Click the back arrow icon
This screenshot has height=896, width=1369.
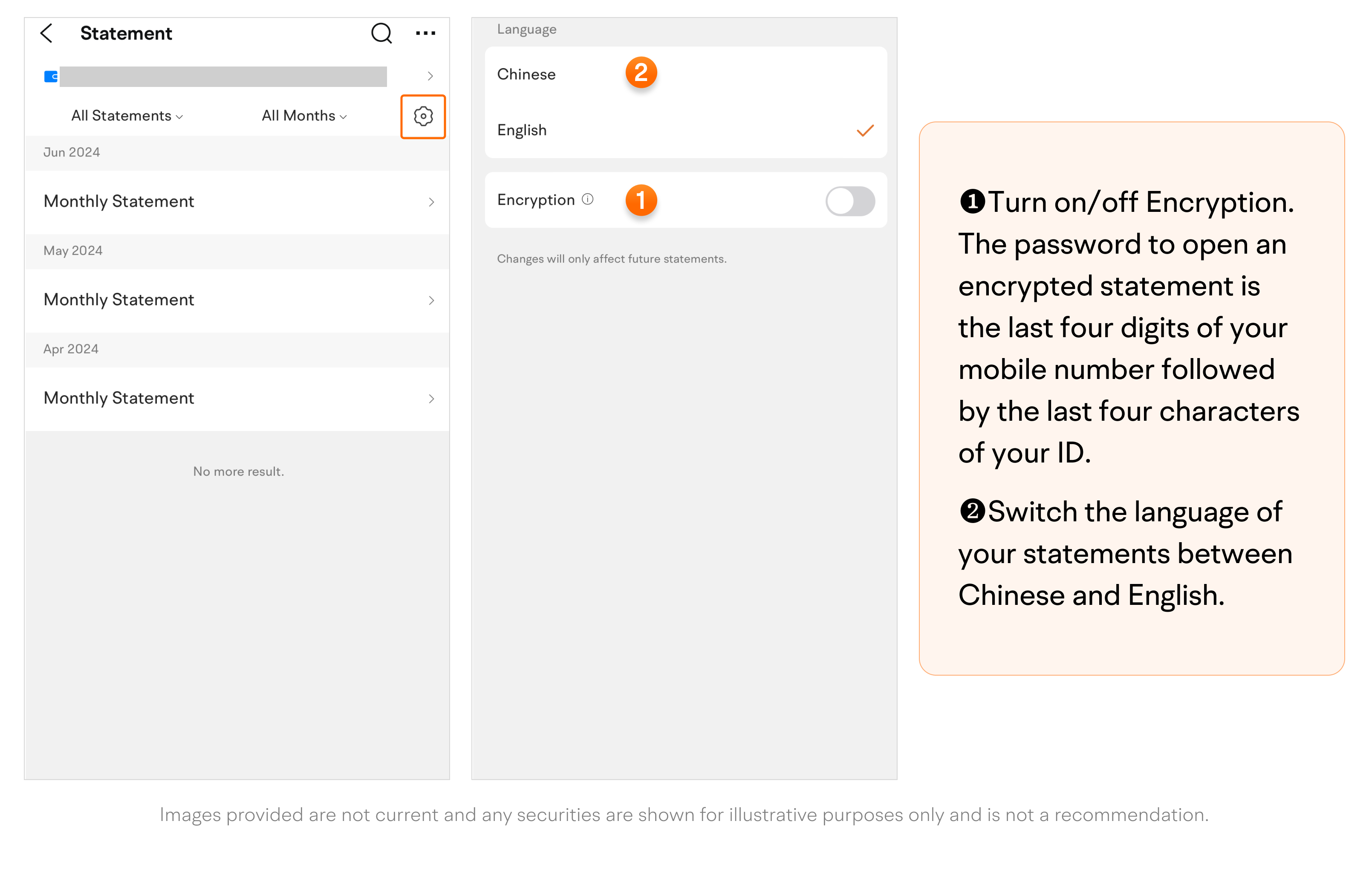coord(47,33)
